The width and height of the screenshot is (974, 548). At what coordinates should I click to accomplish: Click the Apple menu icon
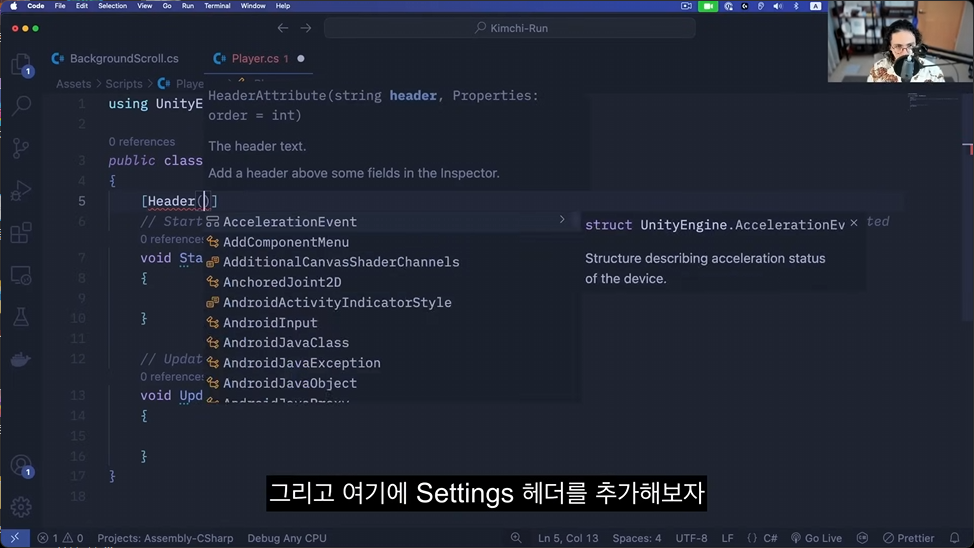click(14, 6)
